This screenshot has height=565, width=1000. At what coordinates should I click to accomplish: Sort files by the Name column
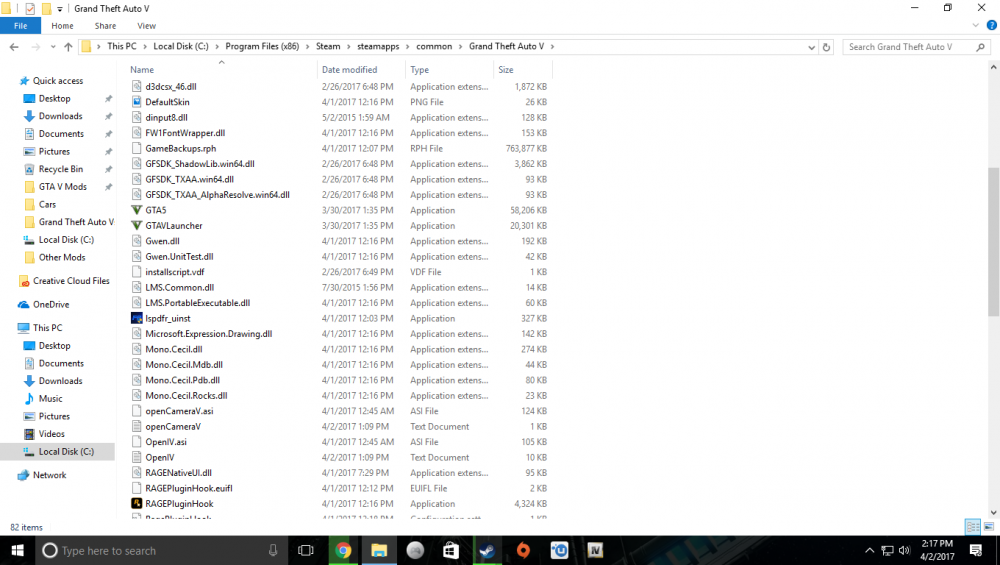(x=222, y=70)
